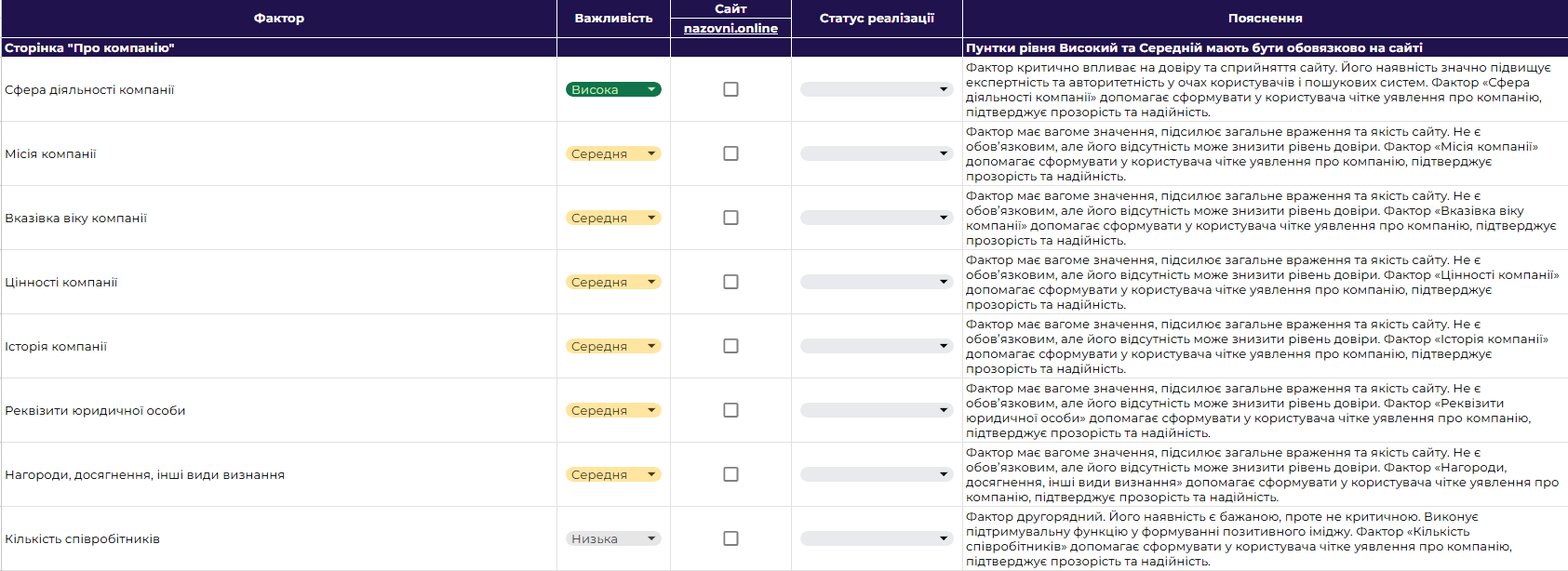Screen dimensions: 1568x571
Task: Select the Важливість column header
Action: pyautogui.click(x=613, y=19)
